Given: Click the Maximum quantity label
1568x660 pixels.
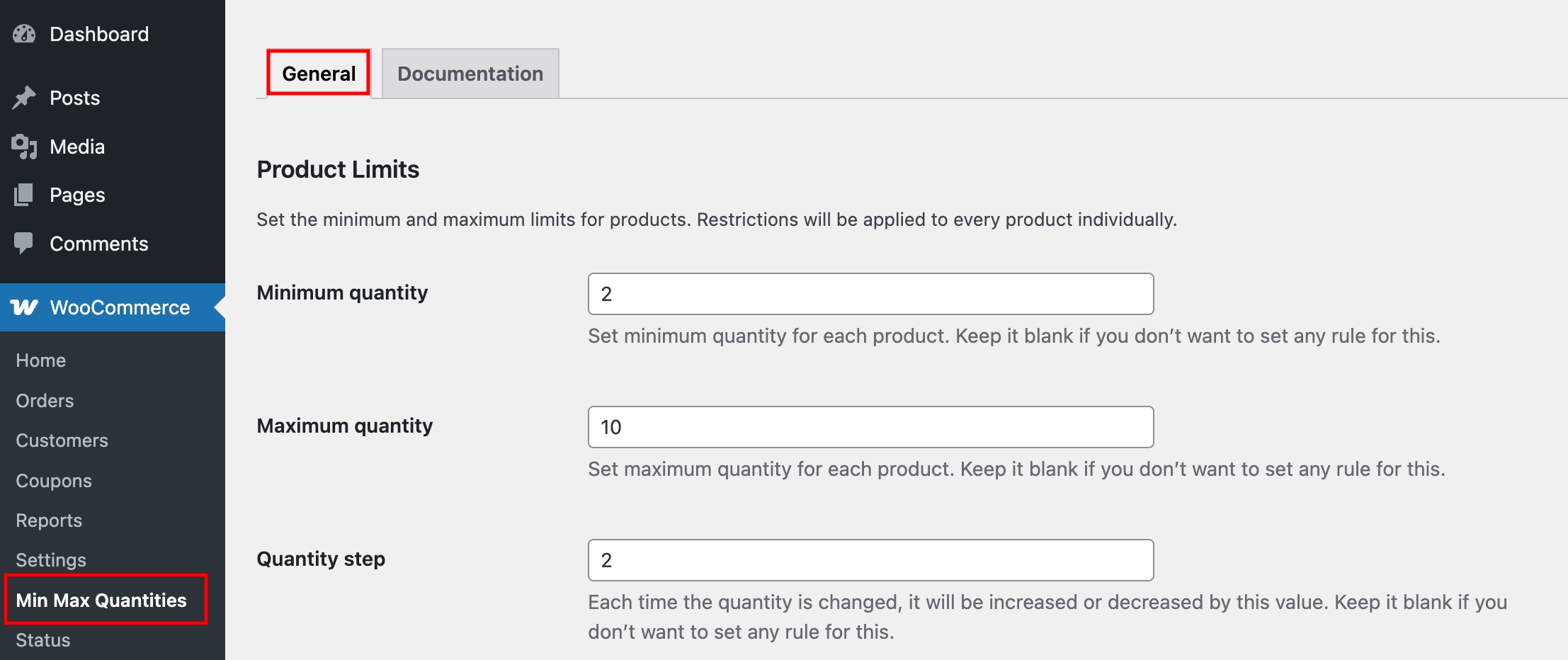Looking at the screenshot, I should coord(344,426).
